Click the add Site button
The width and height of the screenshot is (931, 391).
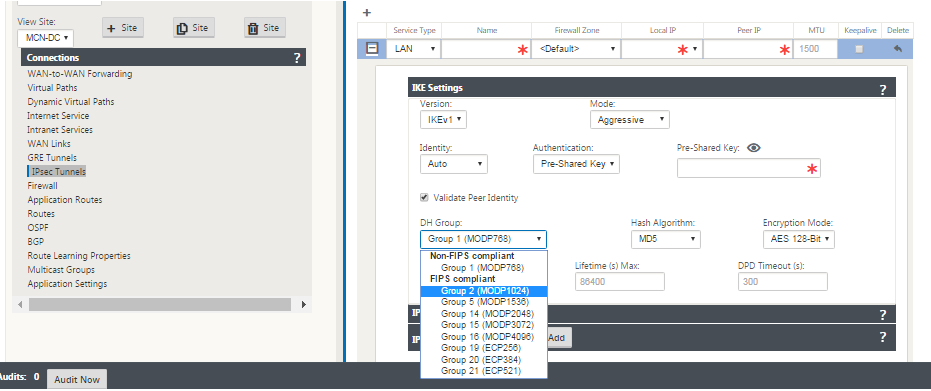[123, 28]
